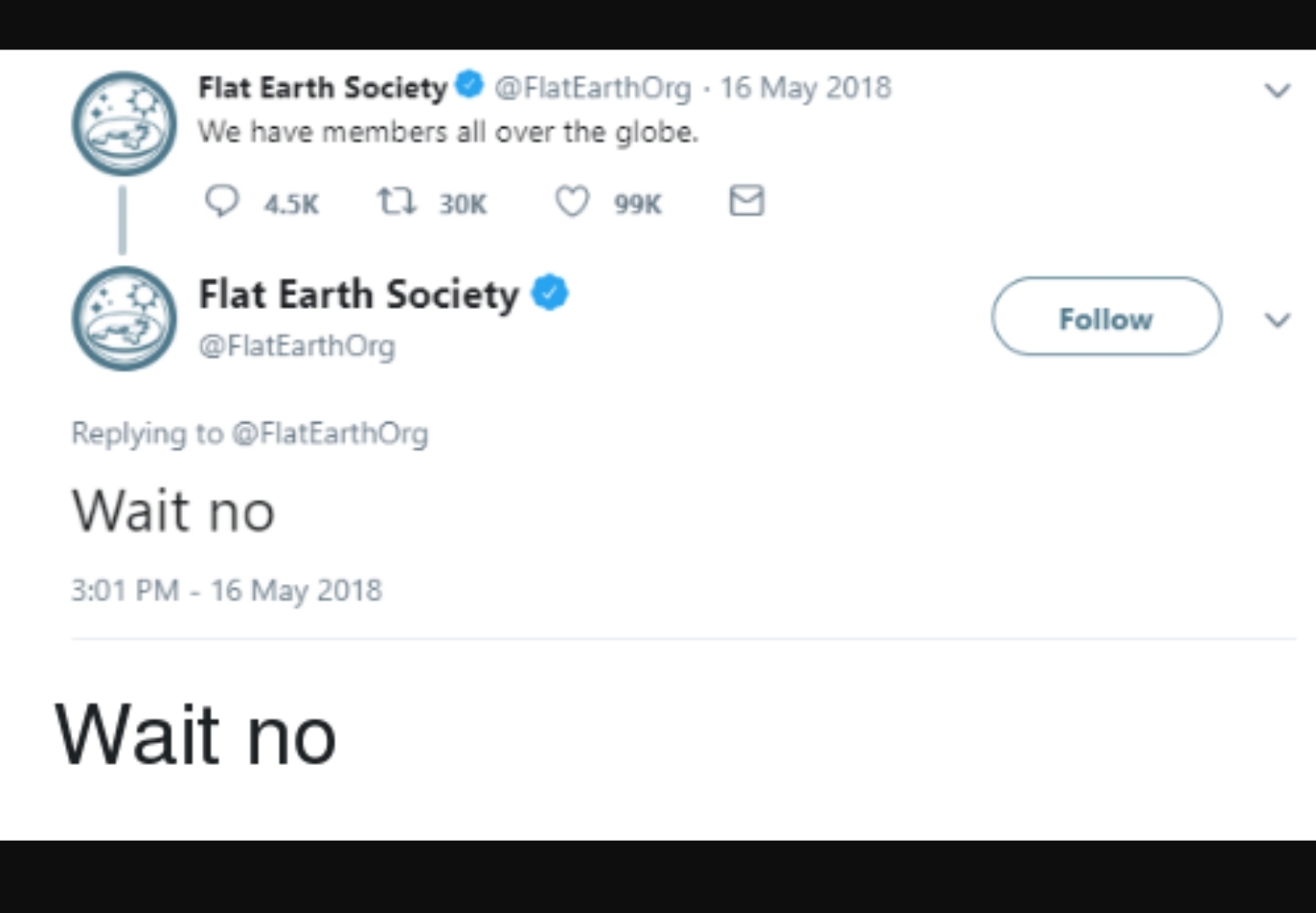Open the chevron menu next to Follow

[x=1277, y=320]
